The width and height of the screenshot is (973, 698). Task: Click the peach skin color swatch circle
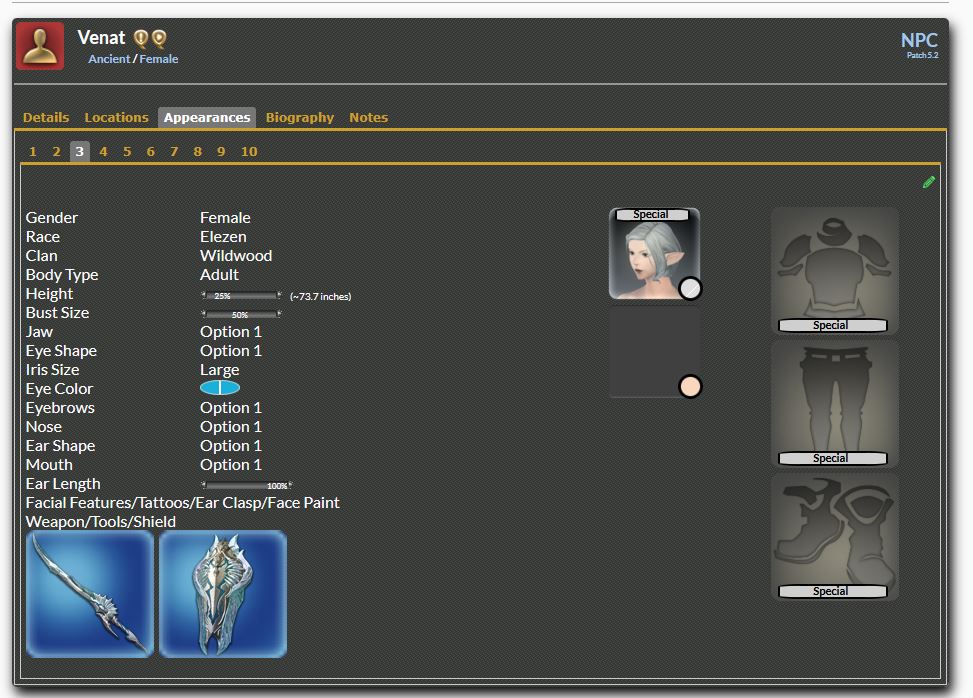point(690,387)
